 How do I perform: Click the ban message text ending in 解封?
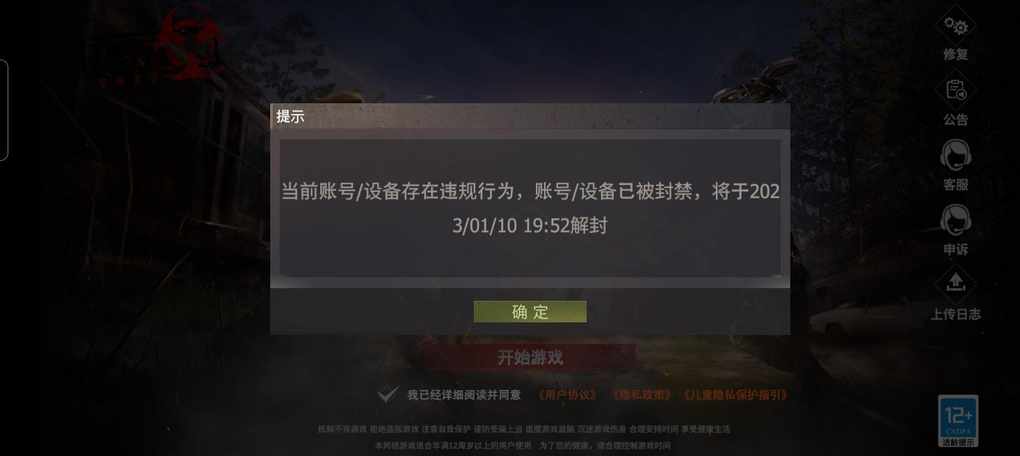pos(530,209)
